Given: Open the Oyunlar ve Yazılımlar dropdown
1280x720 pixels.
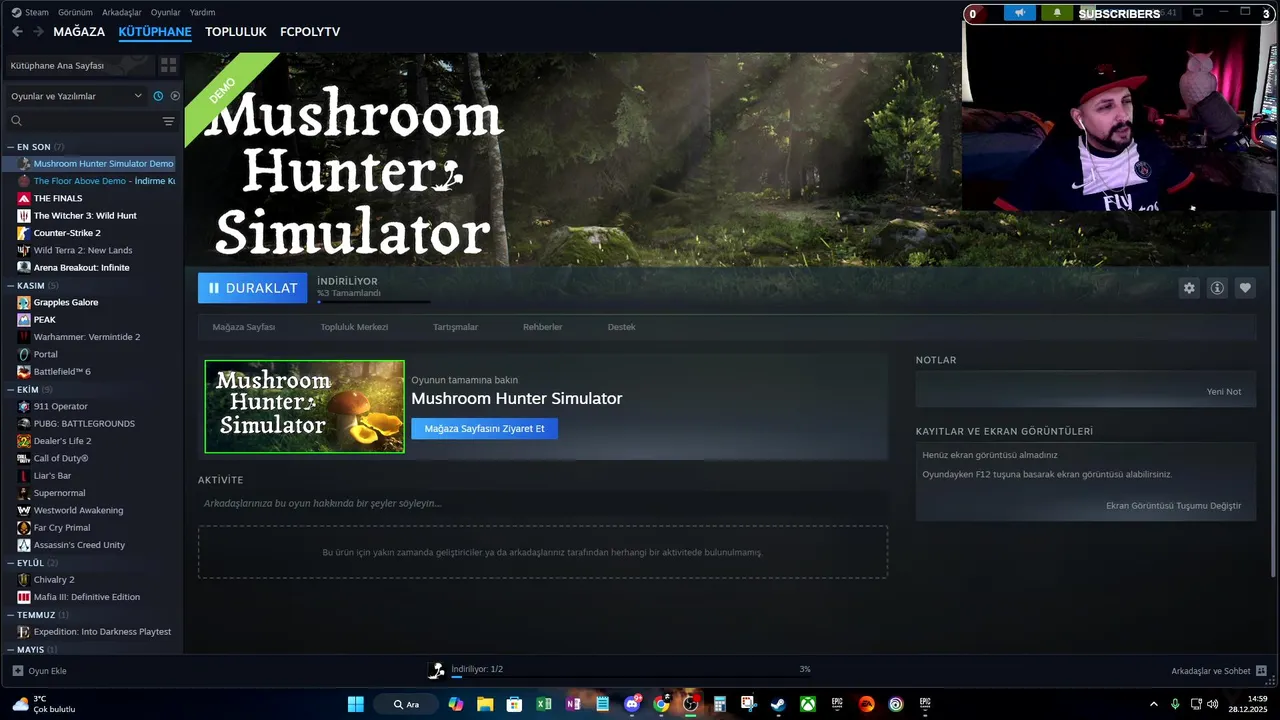Looking at the screenshot, I should coord(76,96).
